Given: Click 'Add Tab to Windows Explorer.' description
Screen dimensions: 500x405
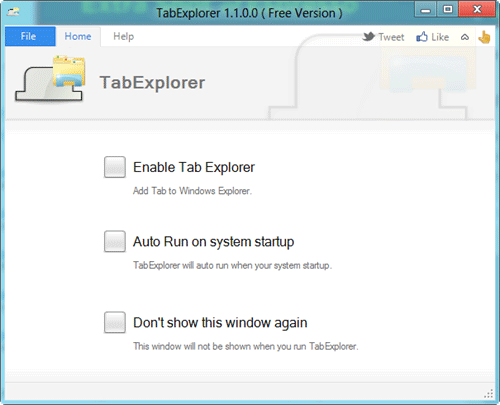Looking at the screenshot, I should click(x=192, y=191).
